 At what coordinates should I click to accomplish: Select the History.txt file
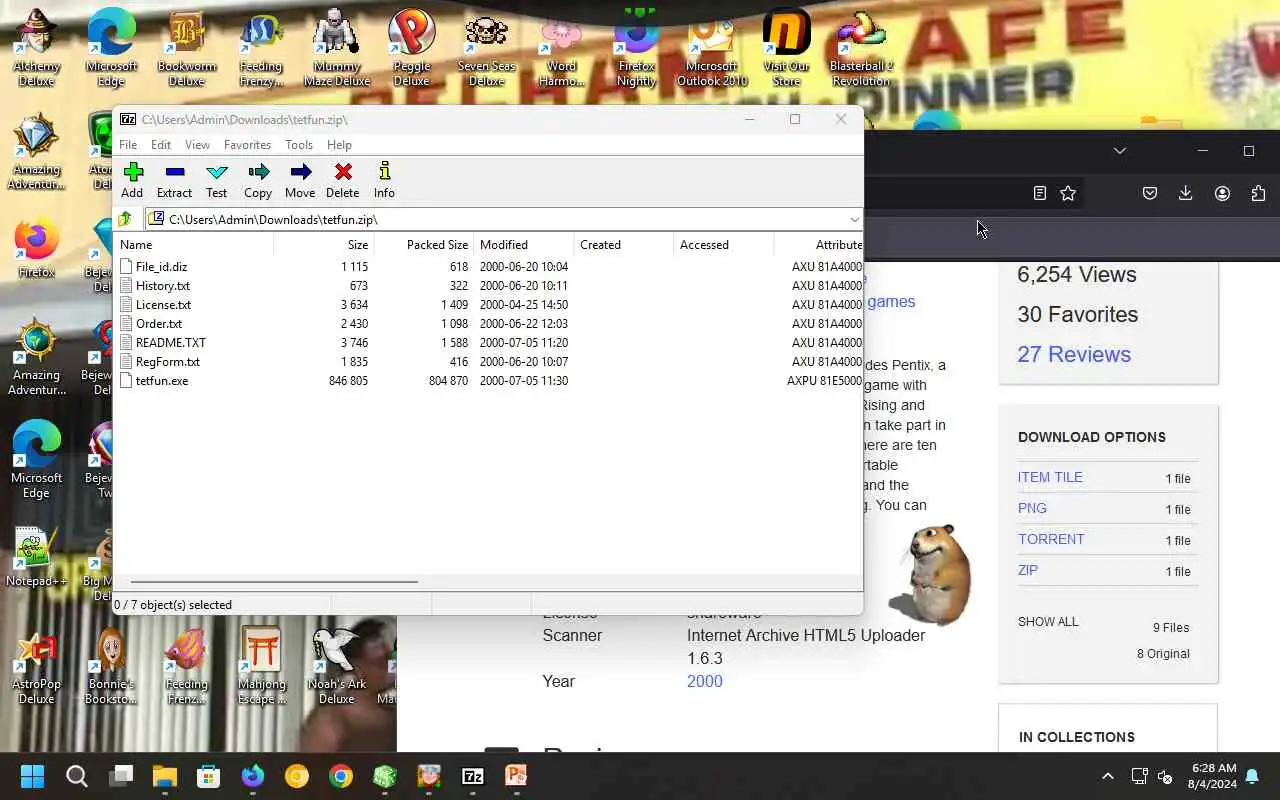click(x=162, y=286)
